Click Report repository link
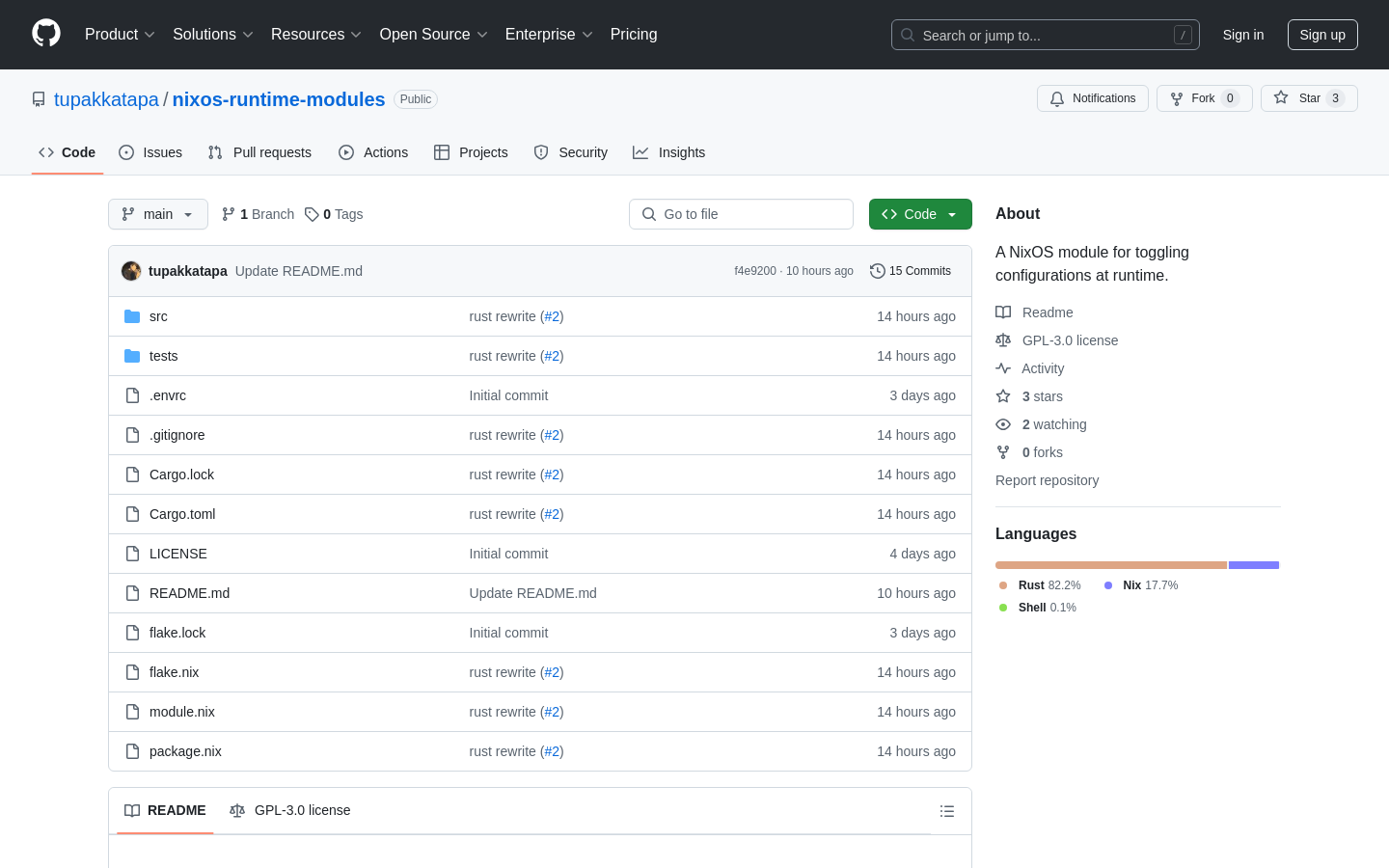 click(x=1047, y=480)
